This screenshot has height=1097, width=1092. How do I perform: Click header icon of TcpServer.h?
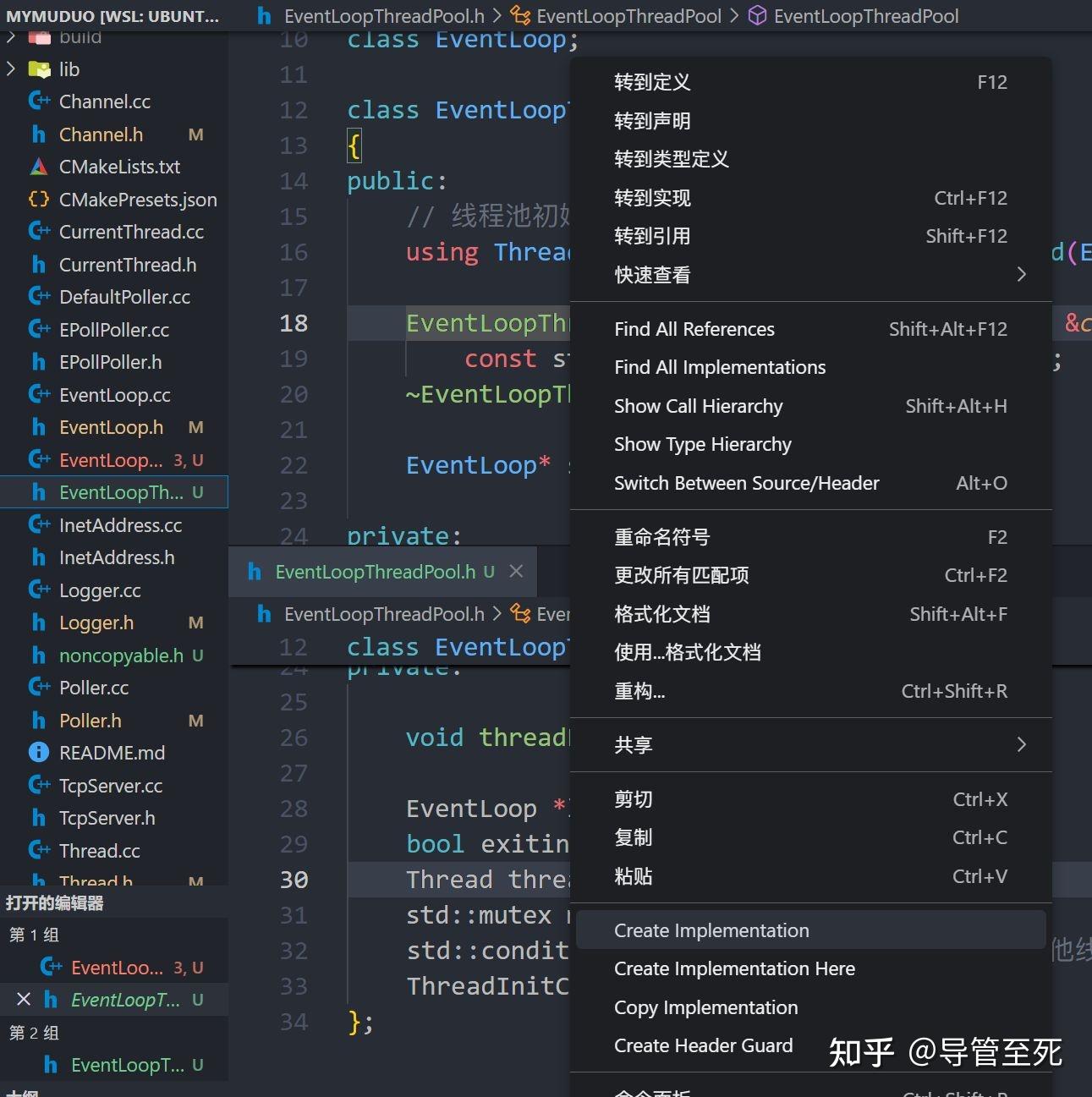pyautogui.click(x=39, y=818)
